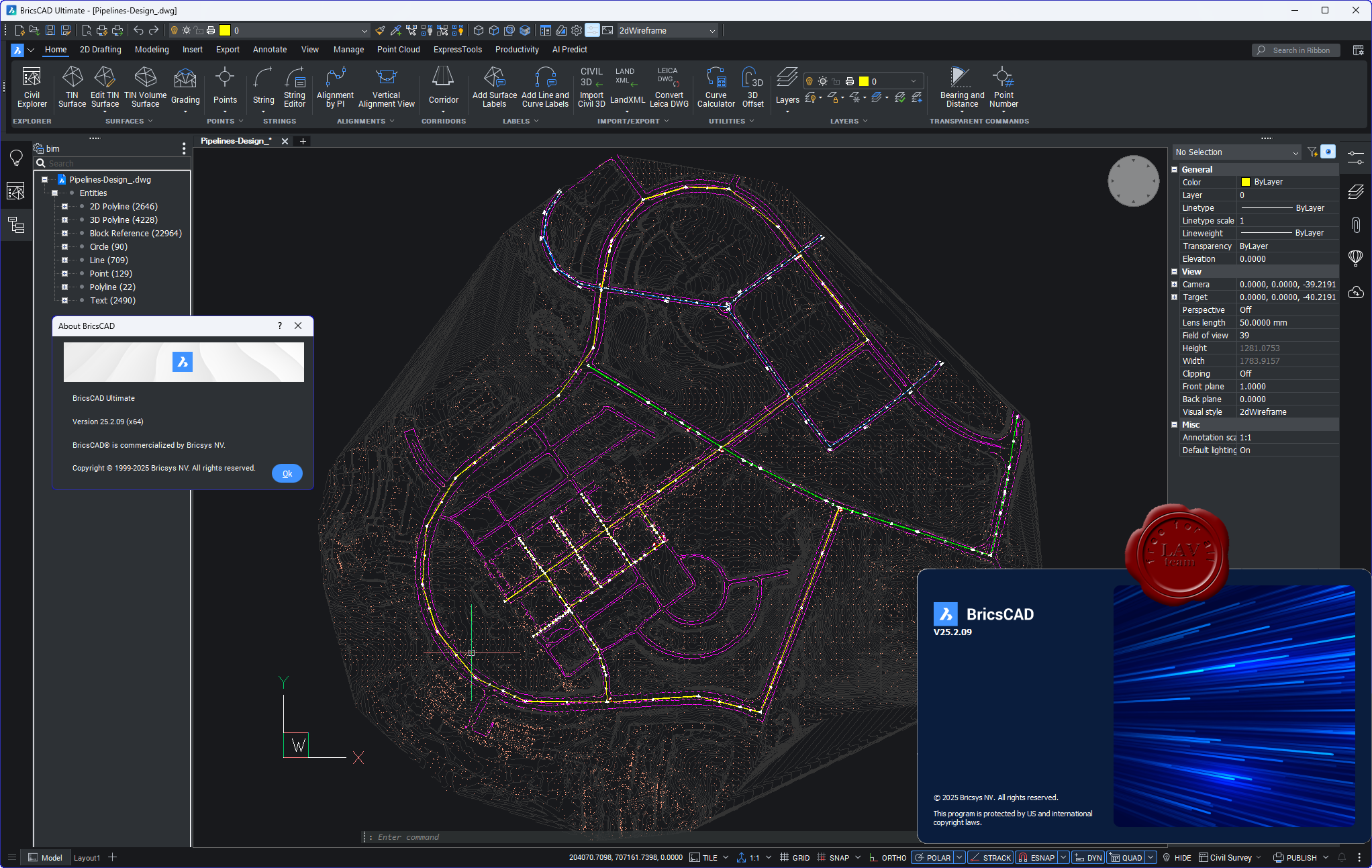Open the Annotate ribbon tab
The height and width of the screenshot is (868, 1372).
pos(269,50)
